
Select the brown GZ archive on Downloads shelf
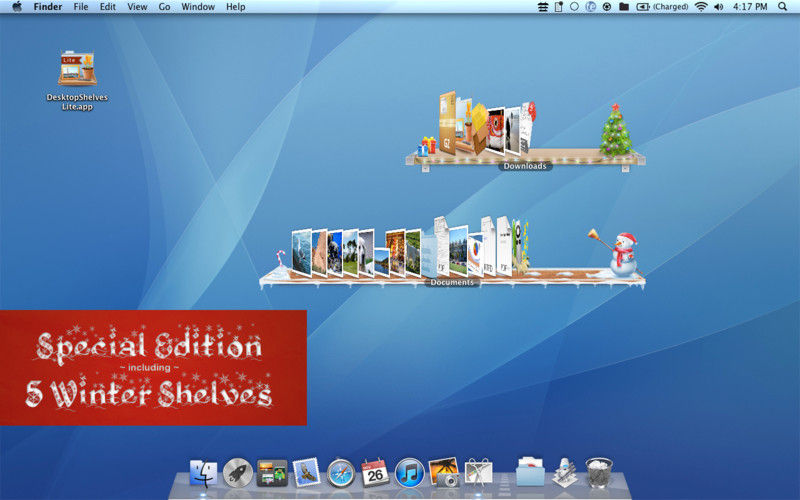447,123
